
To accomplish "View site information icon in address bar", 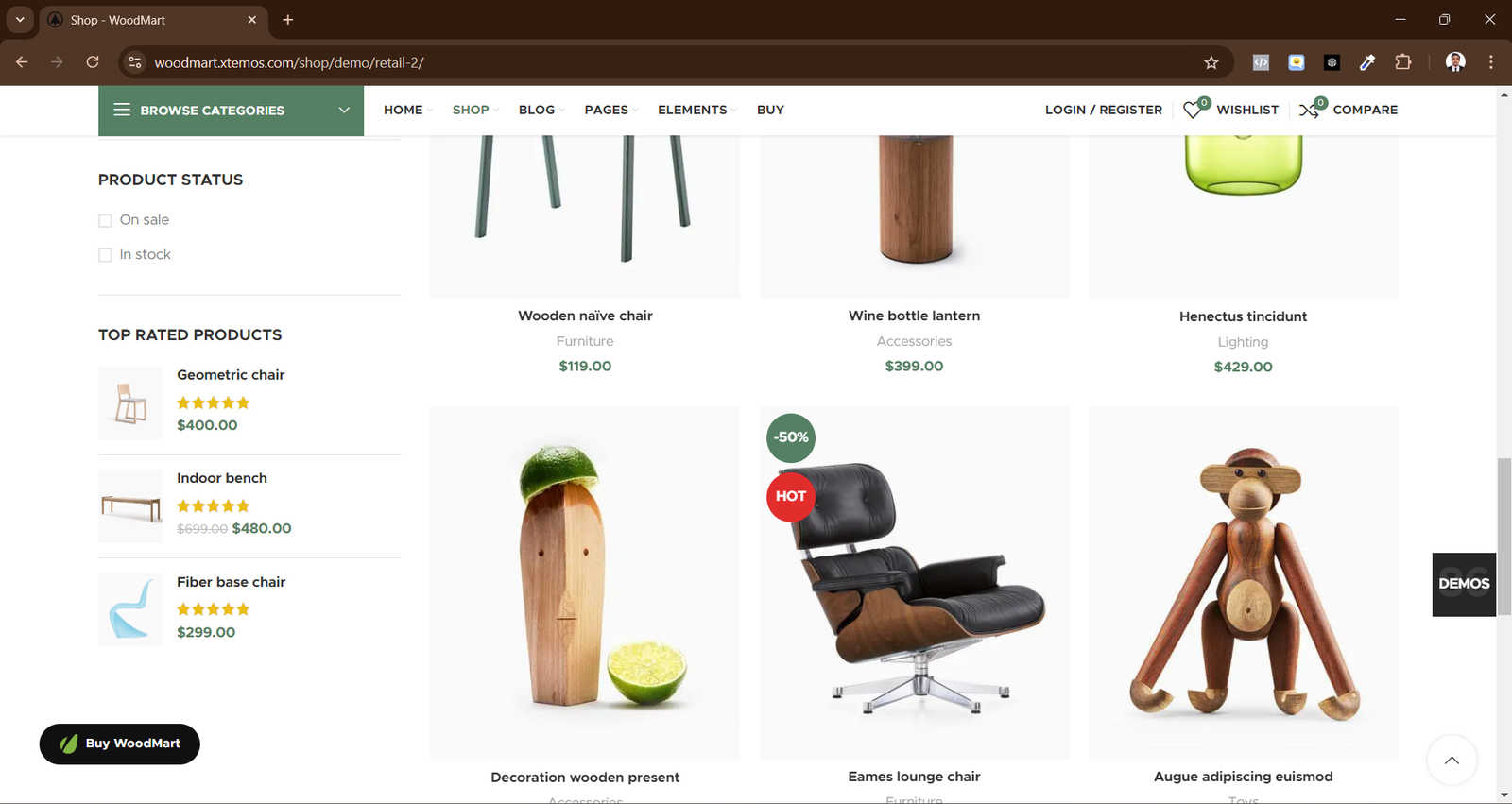I will pos(135,62).
